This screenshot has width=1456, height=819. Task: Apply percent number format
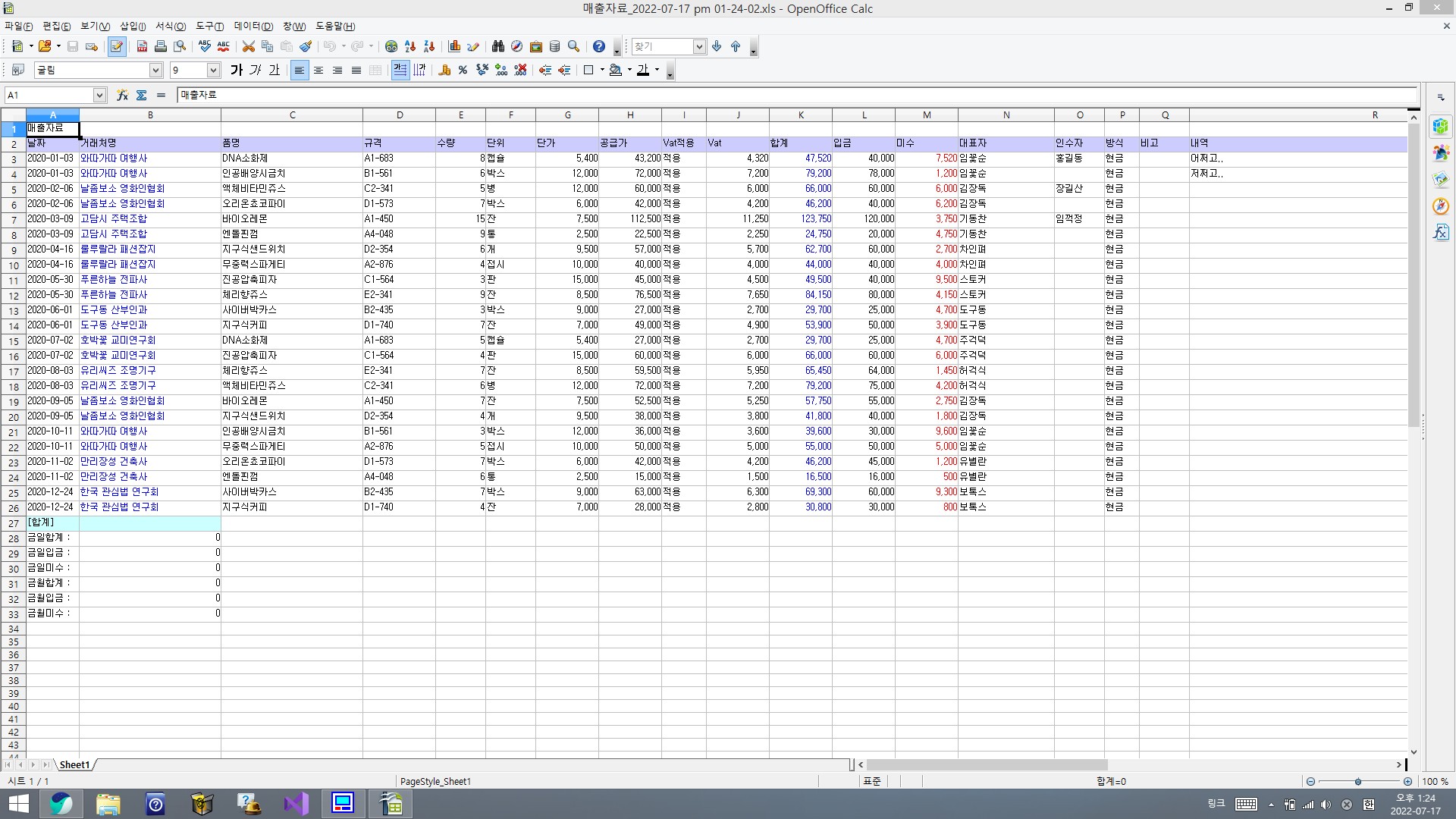coord(463,71)
